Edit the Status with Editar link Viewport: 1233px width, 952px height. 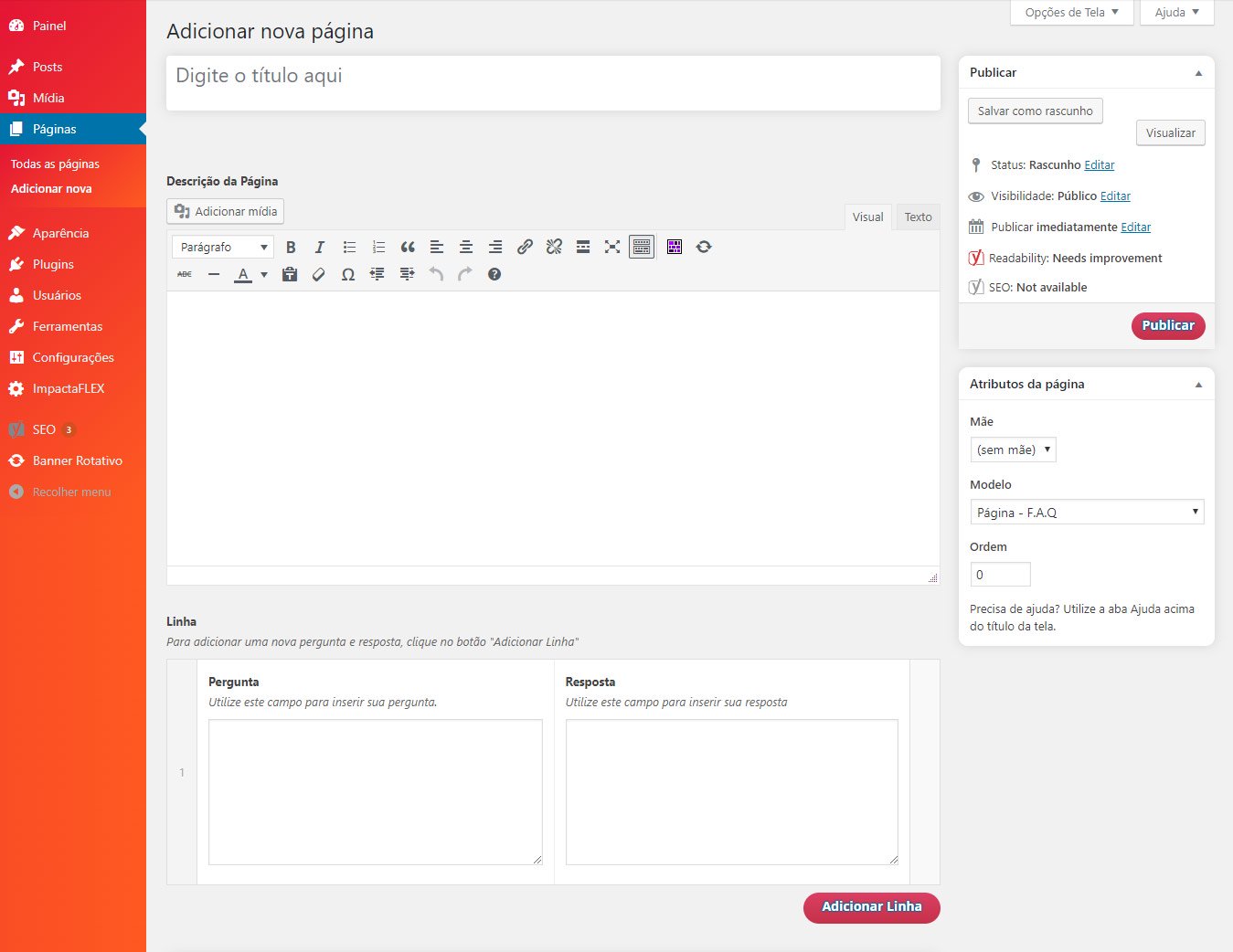click(x=1100, y=165)
